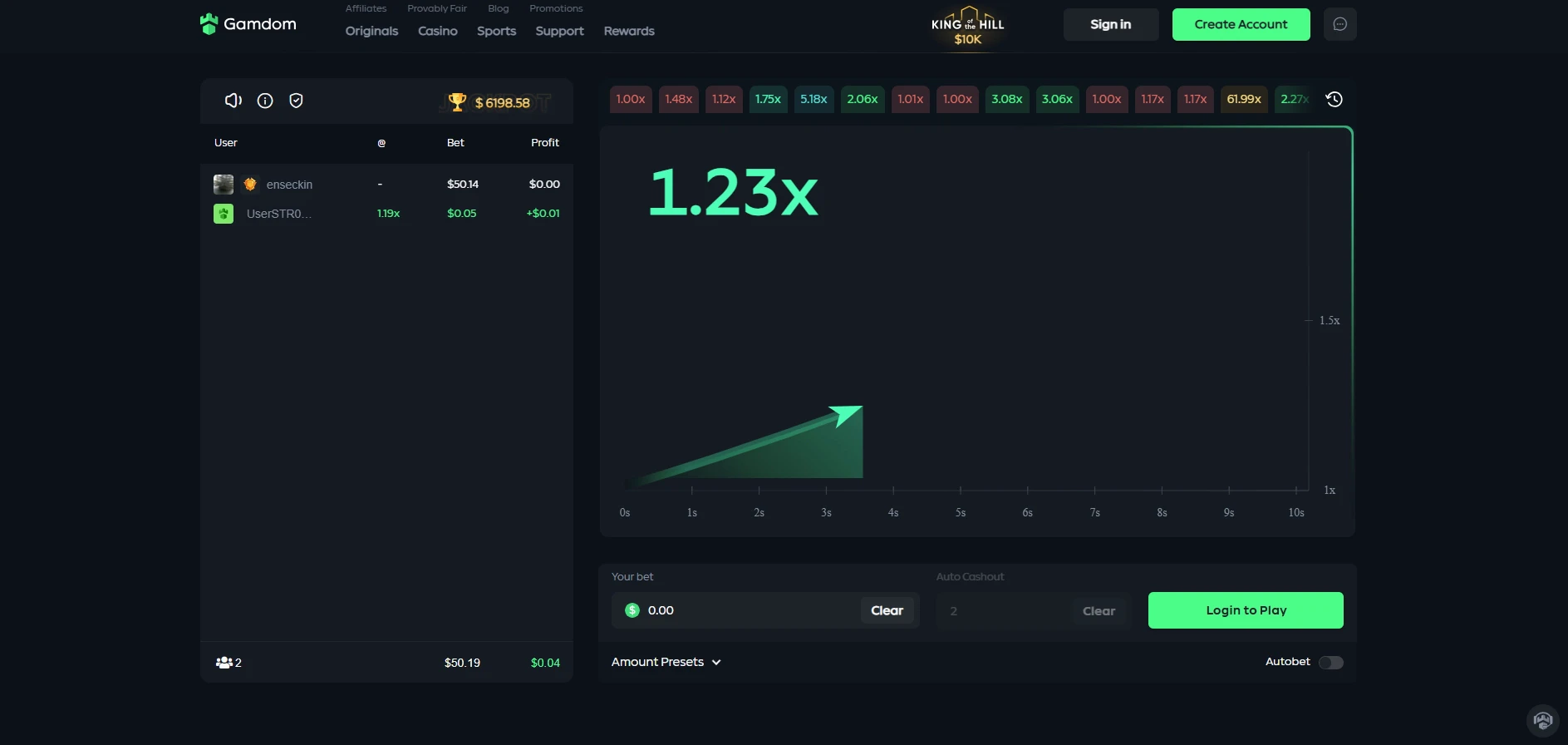Click the enseckin username
The image size is (1568, 745).
point(289,185)
